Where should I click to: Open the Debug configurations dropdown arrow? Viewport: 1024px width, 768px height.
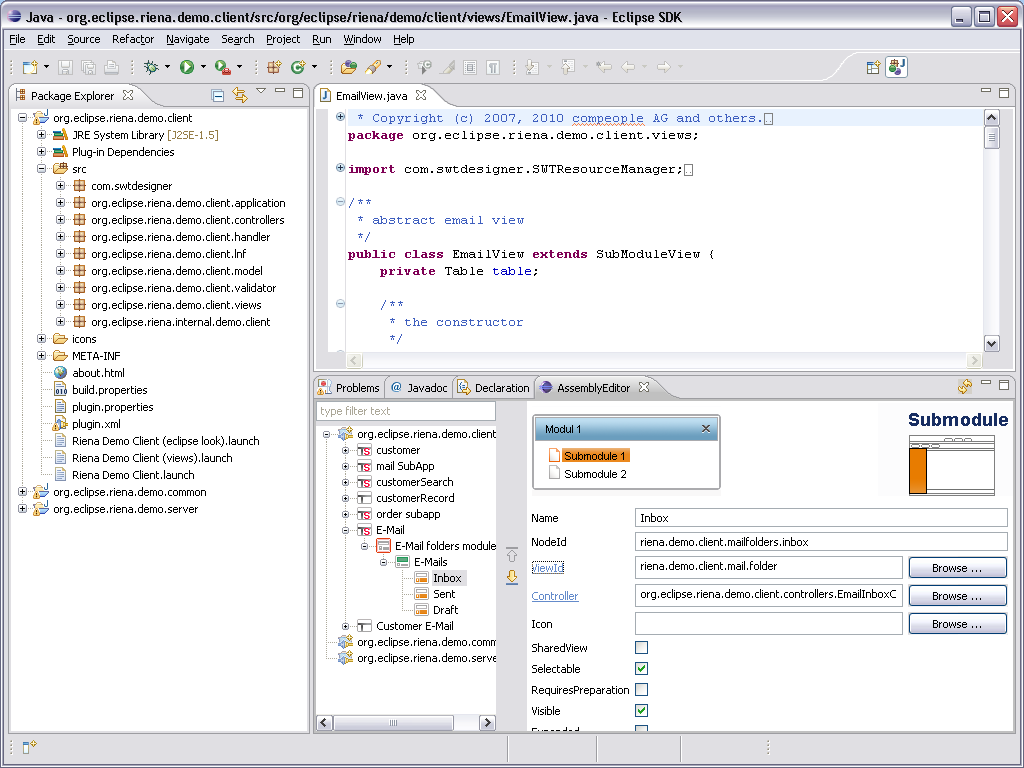[x=167, y=67]
